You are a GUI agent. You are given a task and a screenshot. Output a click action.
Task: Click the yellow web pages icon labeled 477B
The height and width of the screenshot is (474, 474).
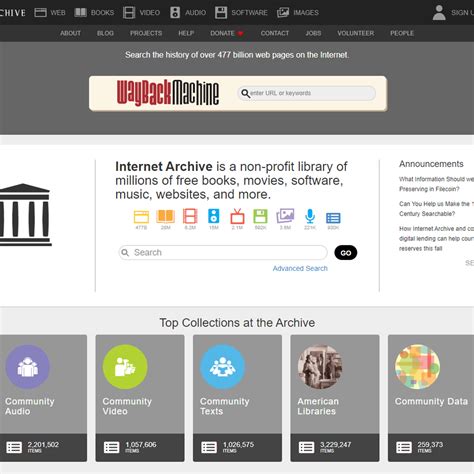141,217
